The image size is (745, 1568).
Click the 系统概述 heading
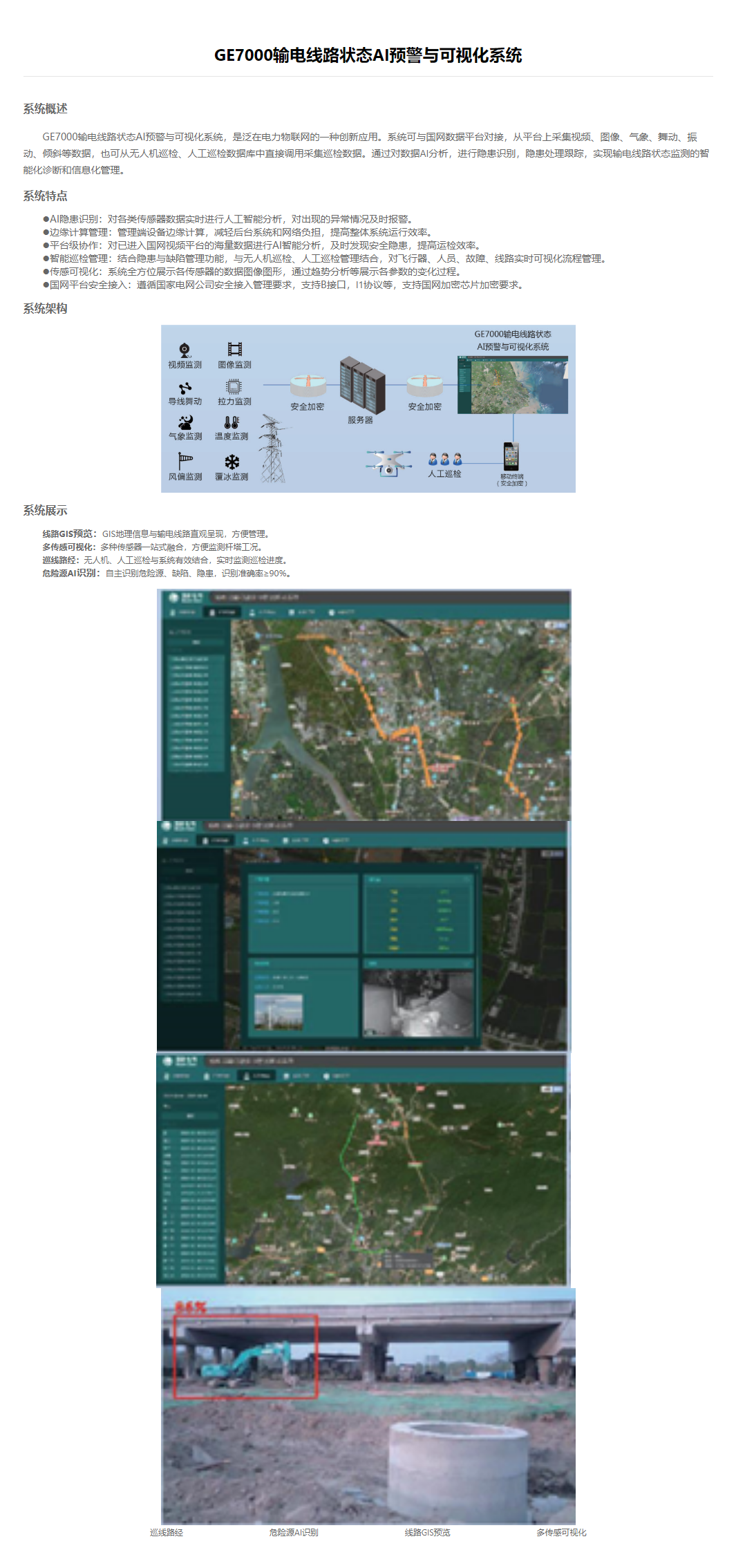coord(45,108)
